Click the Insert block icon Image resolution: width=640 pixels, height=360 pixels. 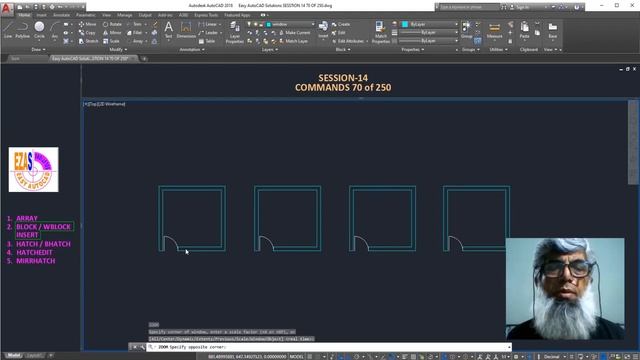[x=323, y=30]
